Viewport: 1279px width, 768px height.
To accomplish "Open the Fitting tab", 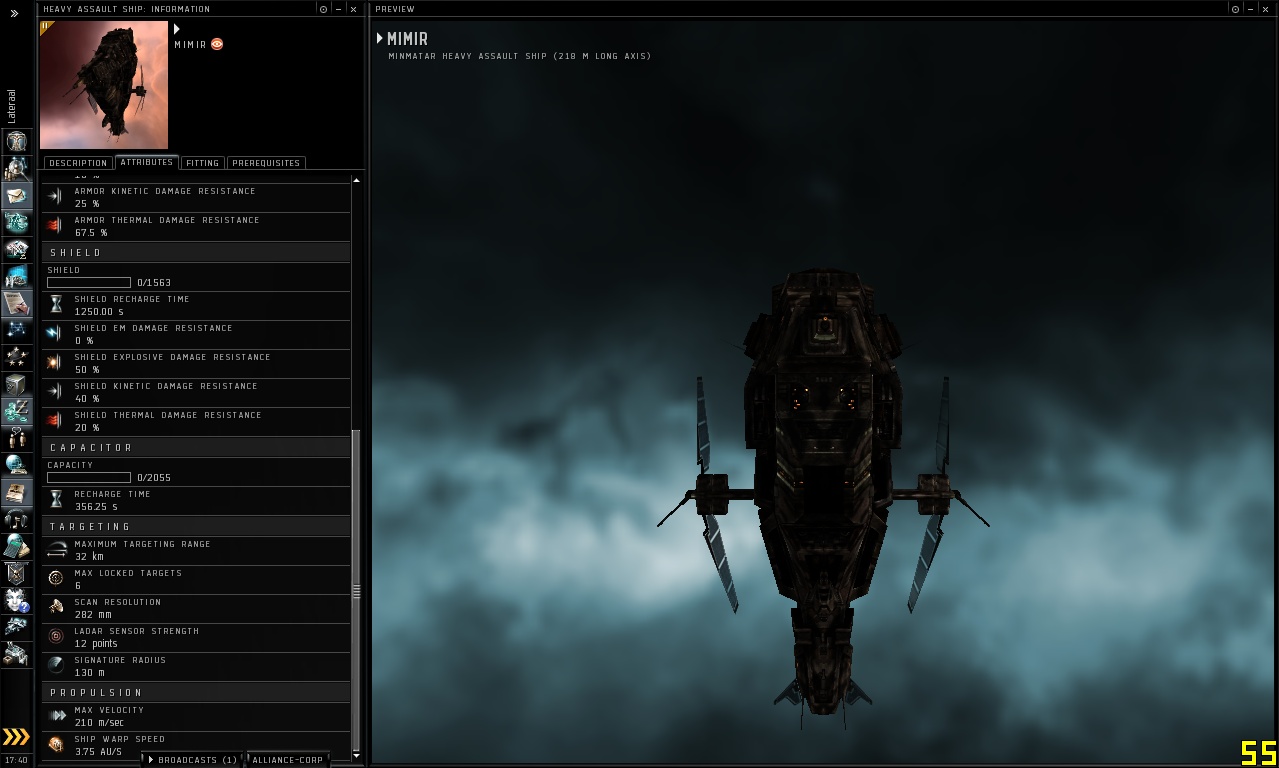I will tap(203, 163).
